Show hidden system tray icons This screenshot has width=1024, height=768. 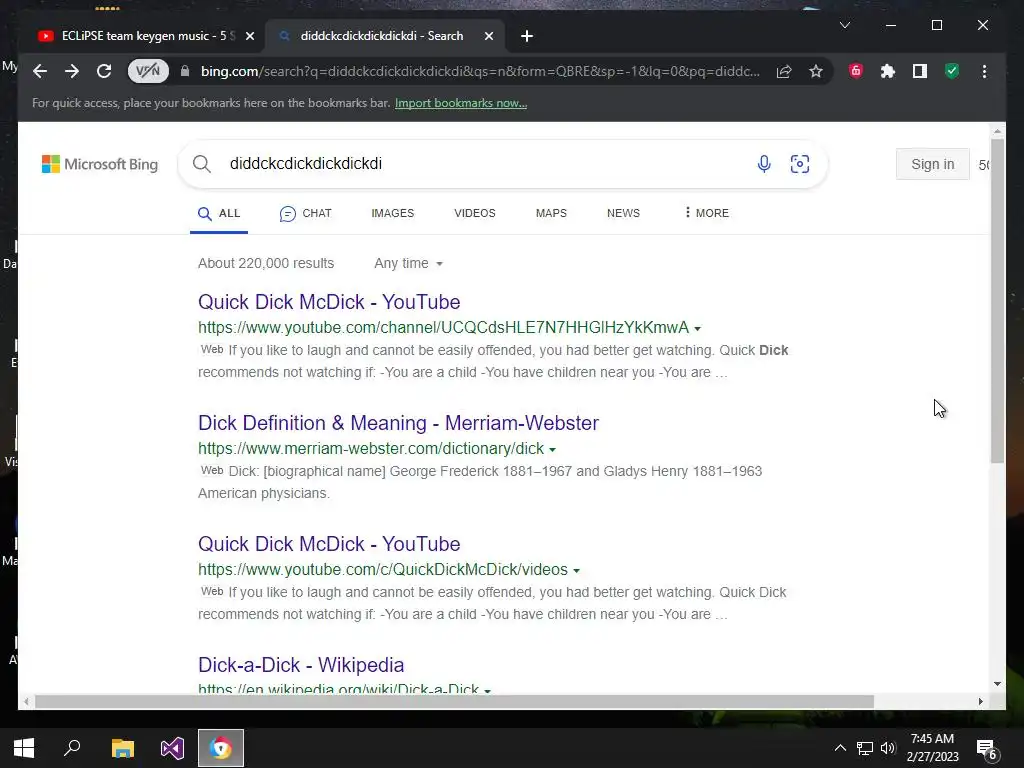pyautogui.click(x=840, y=748)
